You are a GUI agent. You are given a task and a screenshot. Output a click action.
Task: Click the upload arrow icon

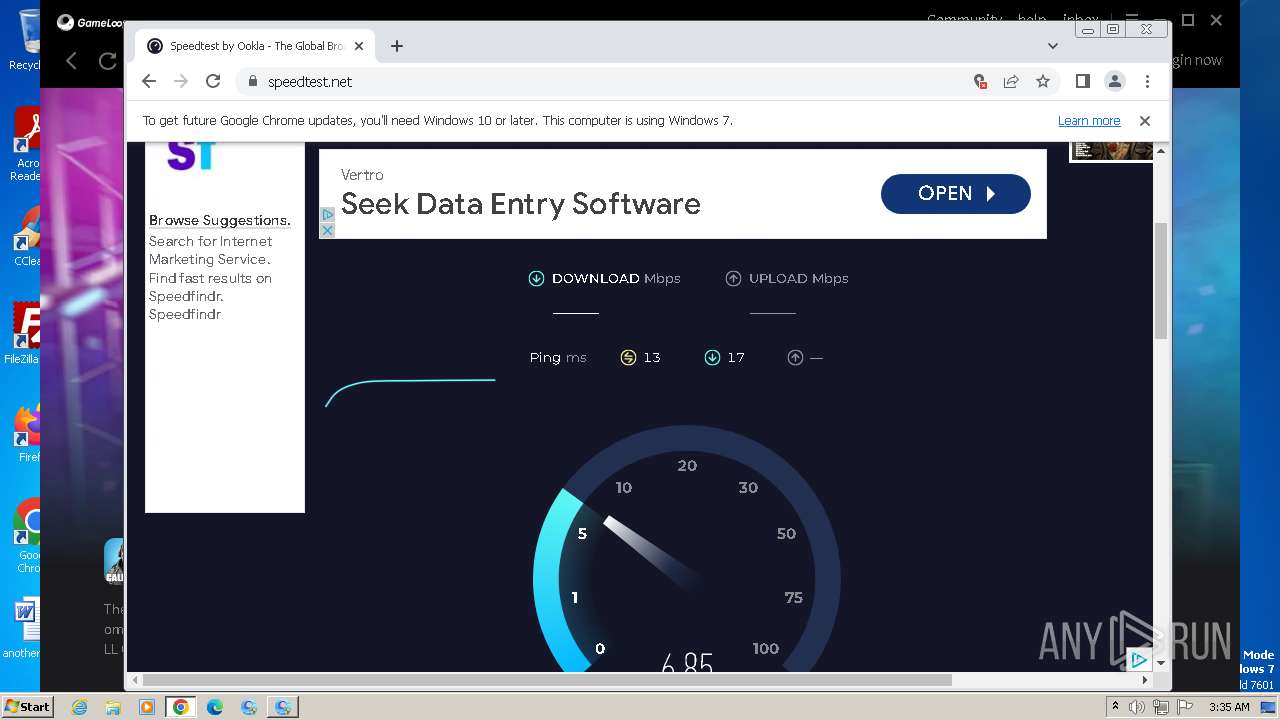click(733, 279)
